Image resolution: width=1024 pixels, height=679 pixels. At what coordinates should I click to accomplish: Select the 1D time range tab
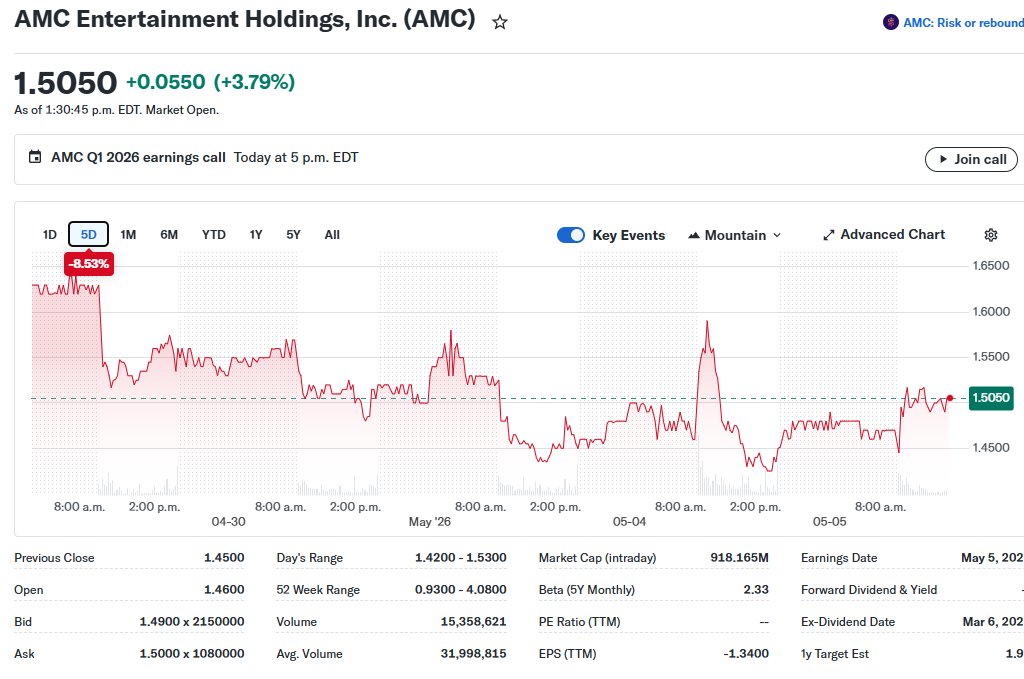[50, 234]
